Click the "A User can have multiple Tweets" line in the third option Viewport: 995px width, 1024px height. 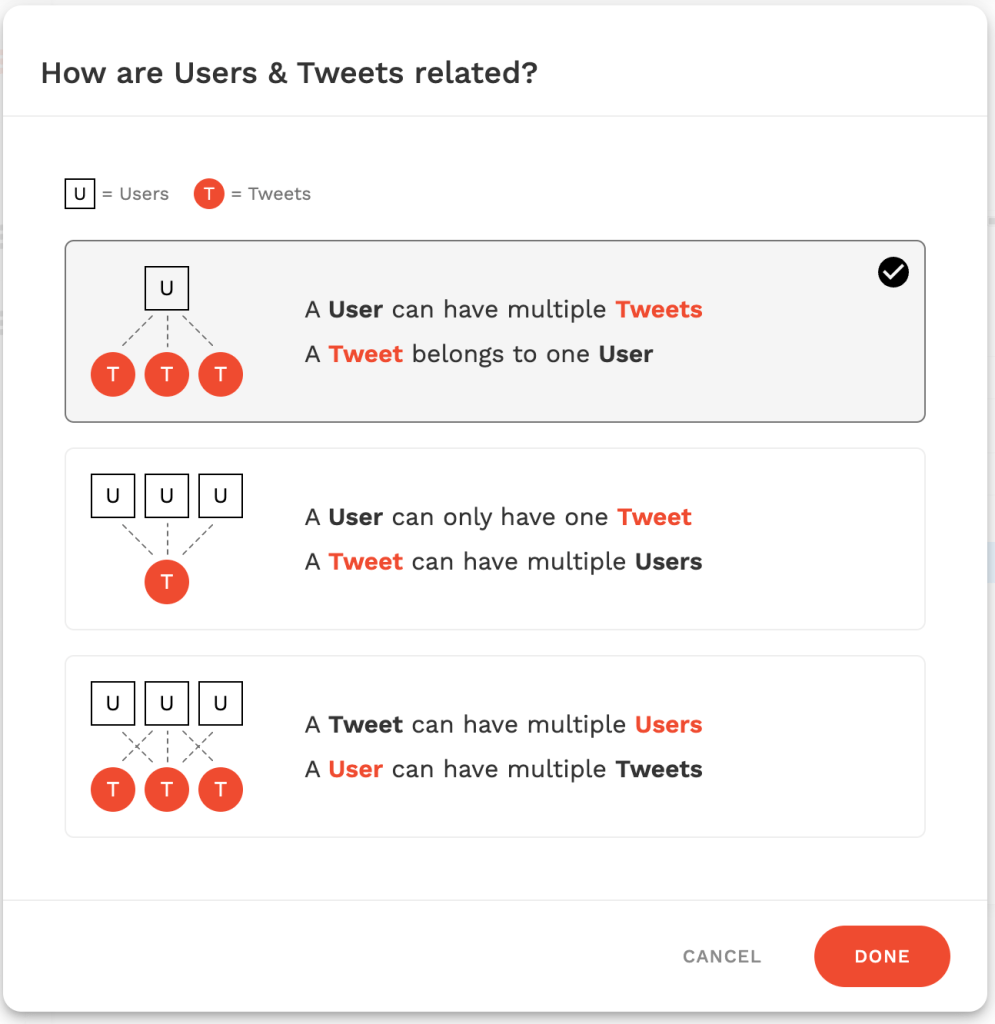(x=503, y=769)
